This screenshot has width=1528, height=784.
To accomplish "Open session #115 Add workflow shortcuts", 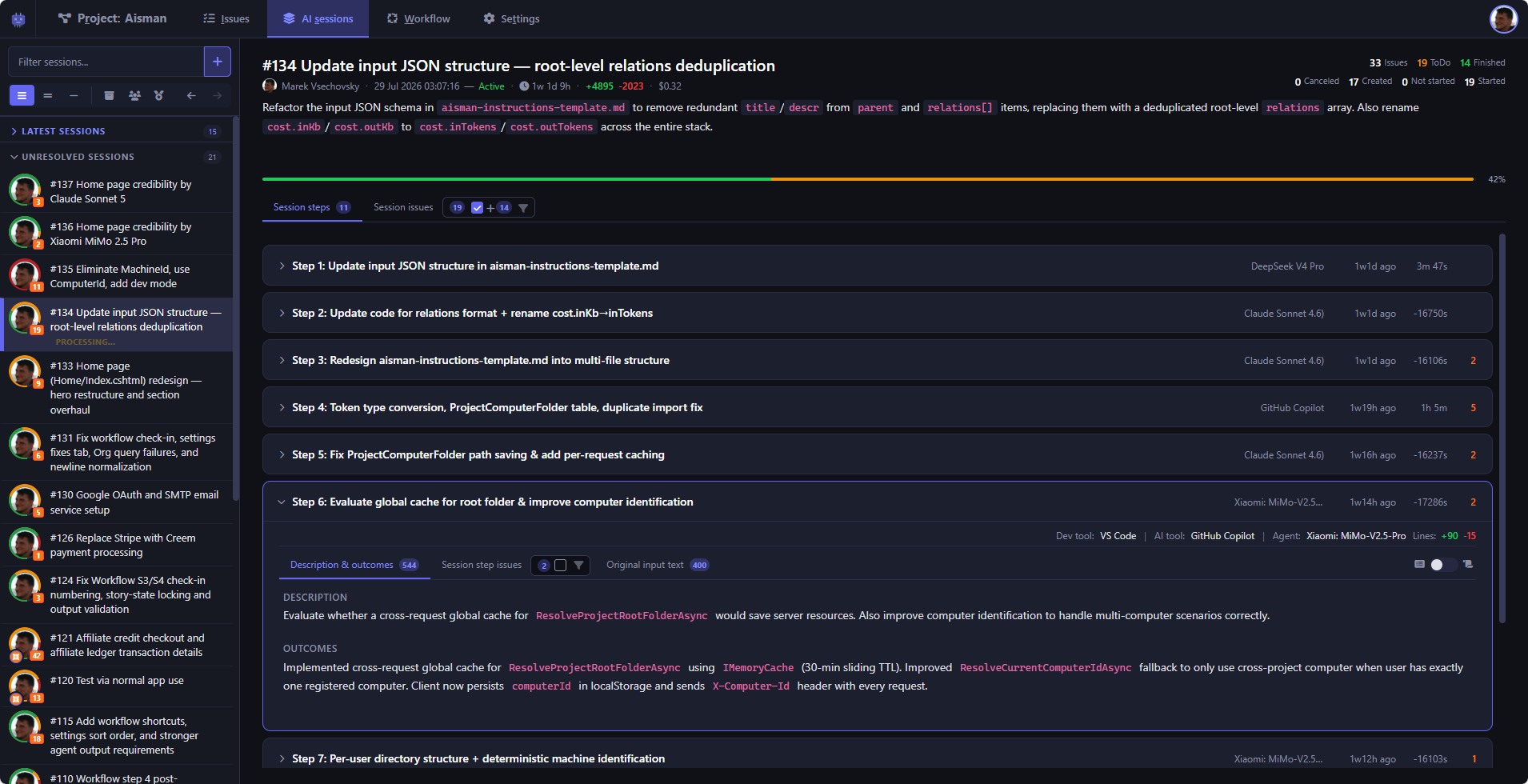I will (x=118, y=735).
